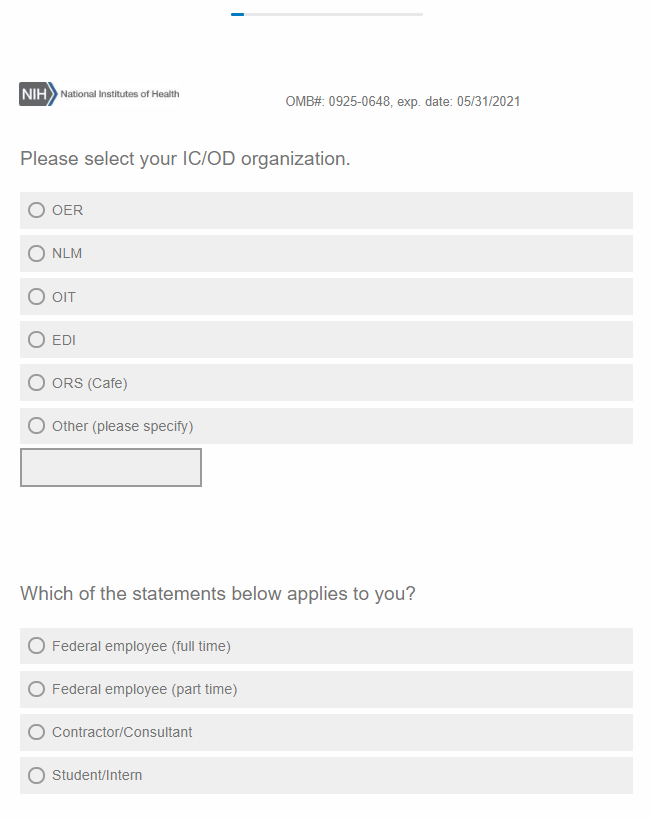The height and width of the screenshot is (819, 651).
Task: Click the 'Which of the statements' question heading
Action: (217, 594)
